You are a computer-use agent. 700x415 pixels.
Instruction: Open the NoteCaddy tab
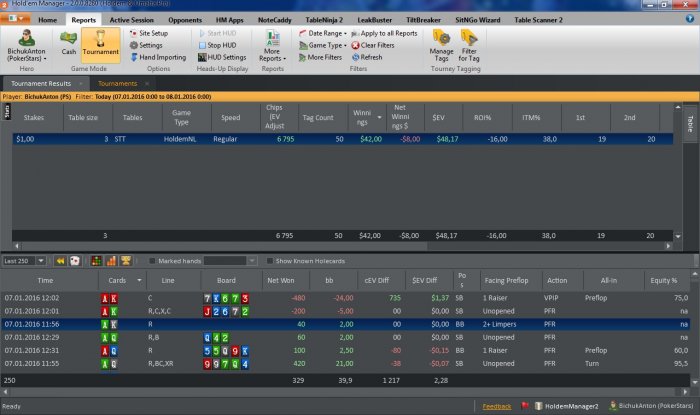(x=275, y=20)
